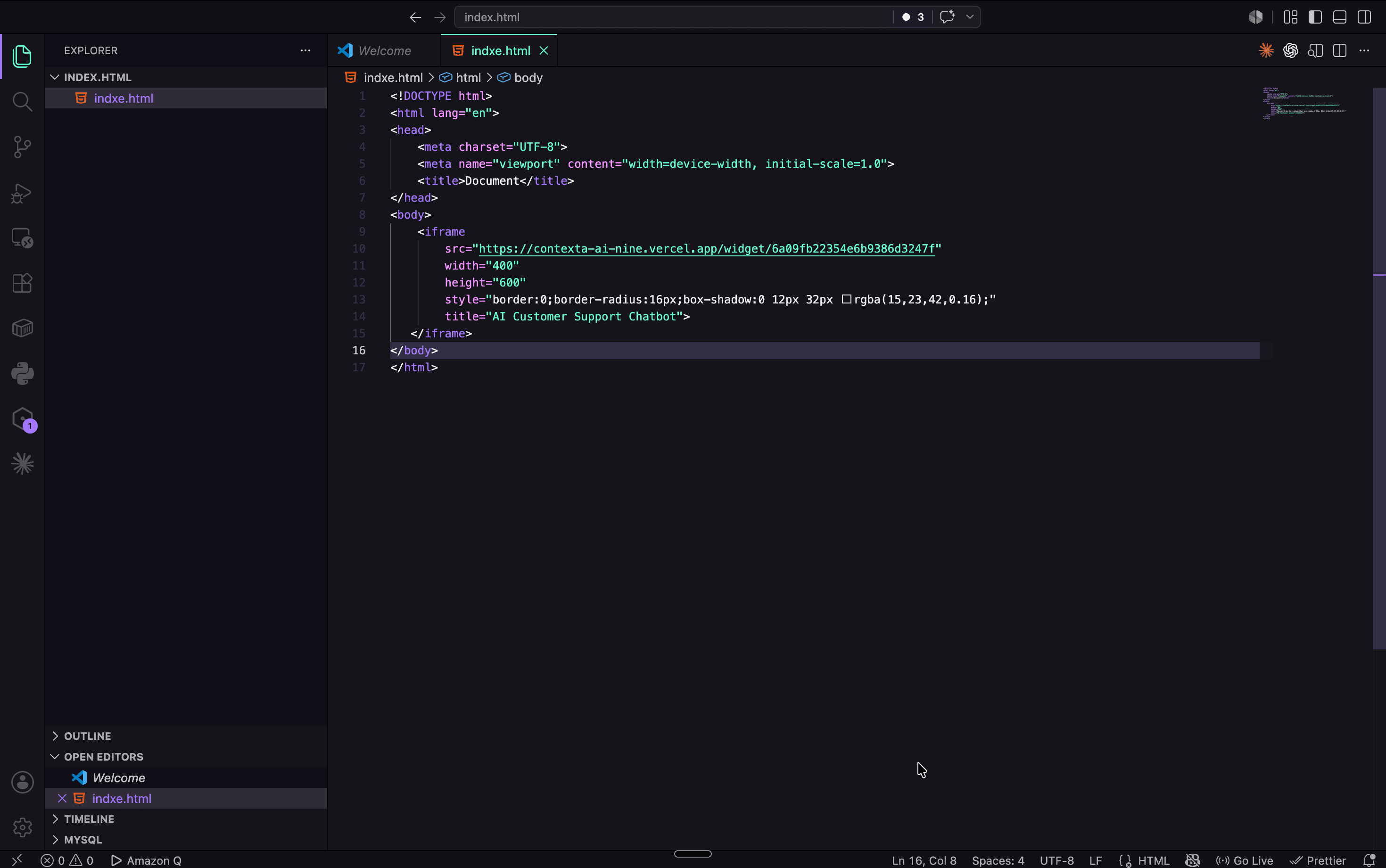1386x868 pixels.
Task: Expand the OUTLINE section
Action: tap(186, 736)
